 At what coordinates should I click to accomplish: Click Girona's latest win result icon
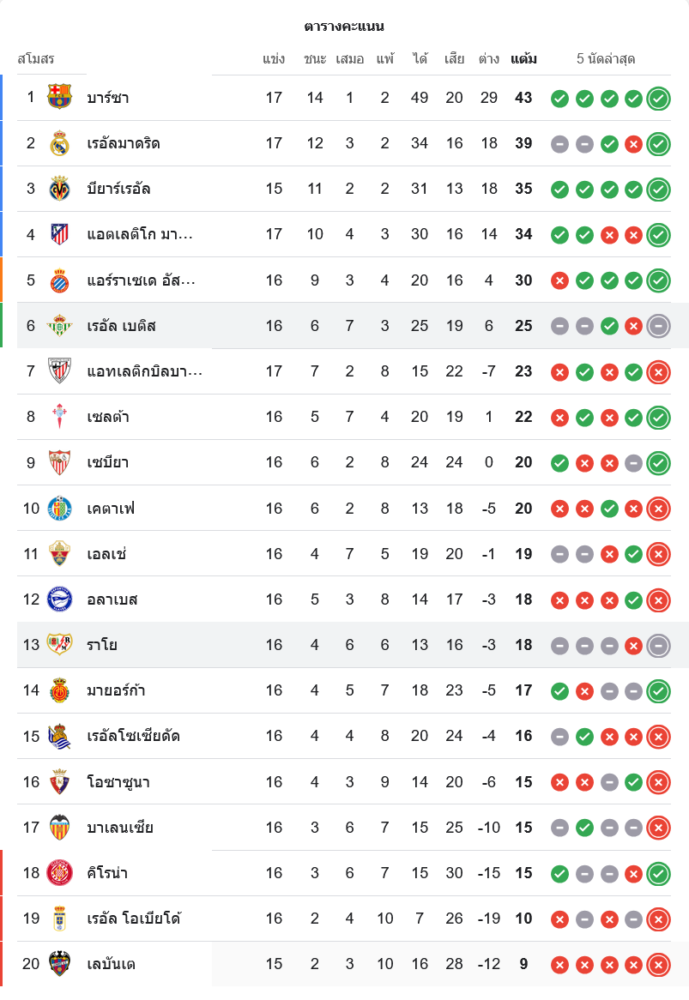tap(658, 873)
